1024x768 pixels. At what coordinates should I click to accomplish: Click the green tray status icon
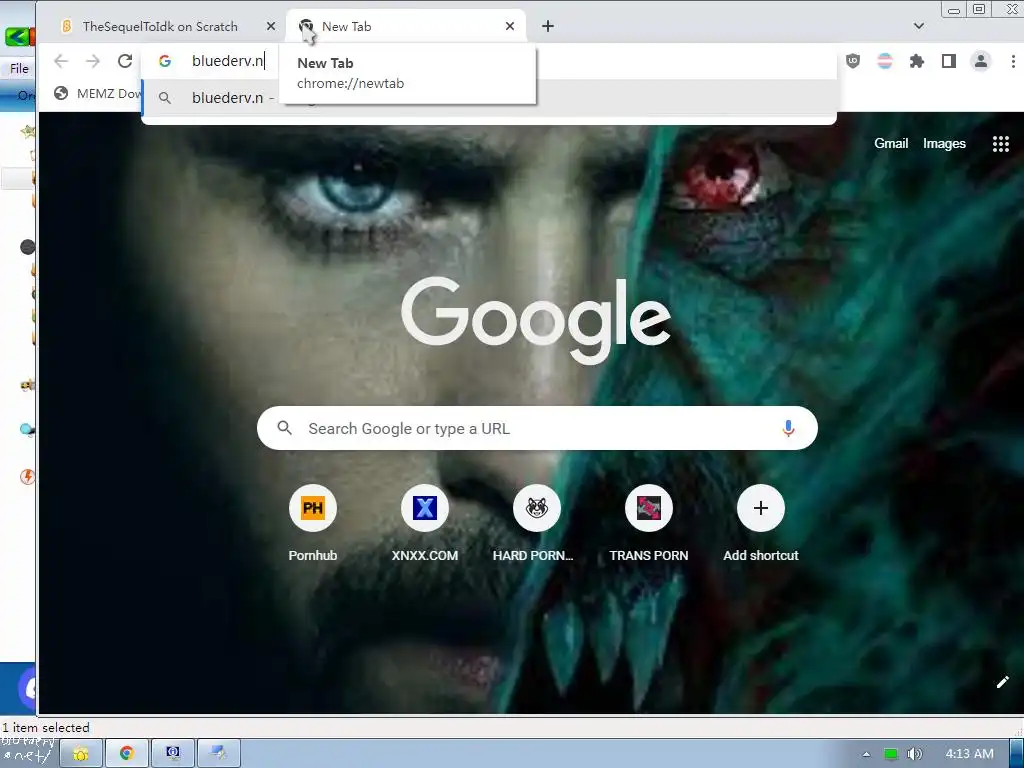click(x=891, y=754)
